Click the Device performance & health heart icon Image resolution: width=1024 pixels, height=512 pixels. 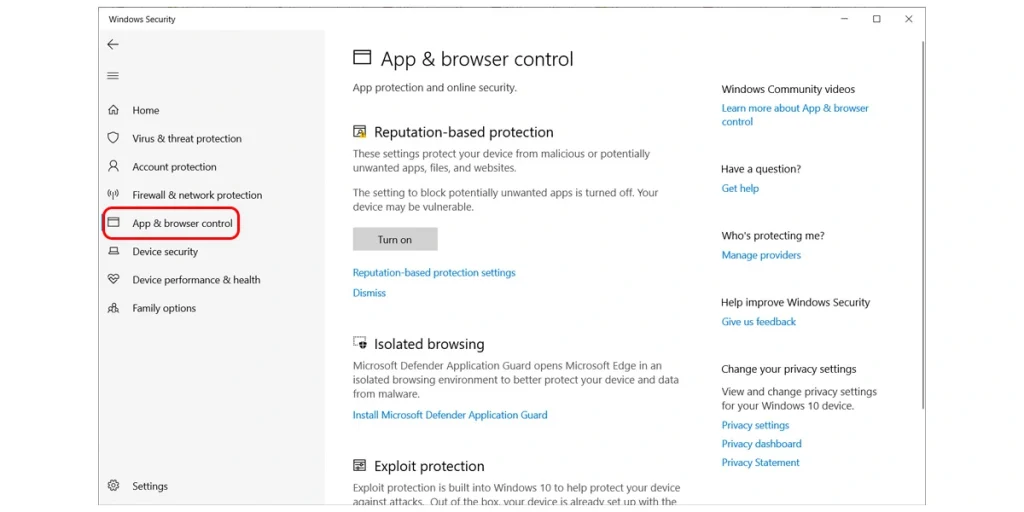tap(114, 280)
